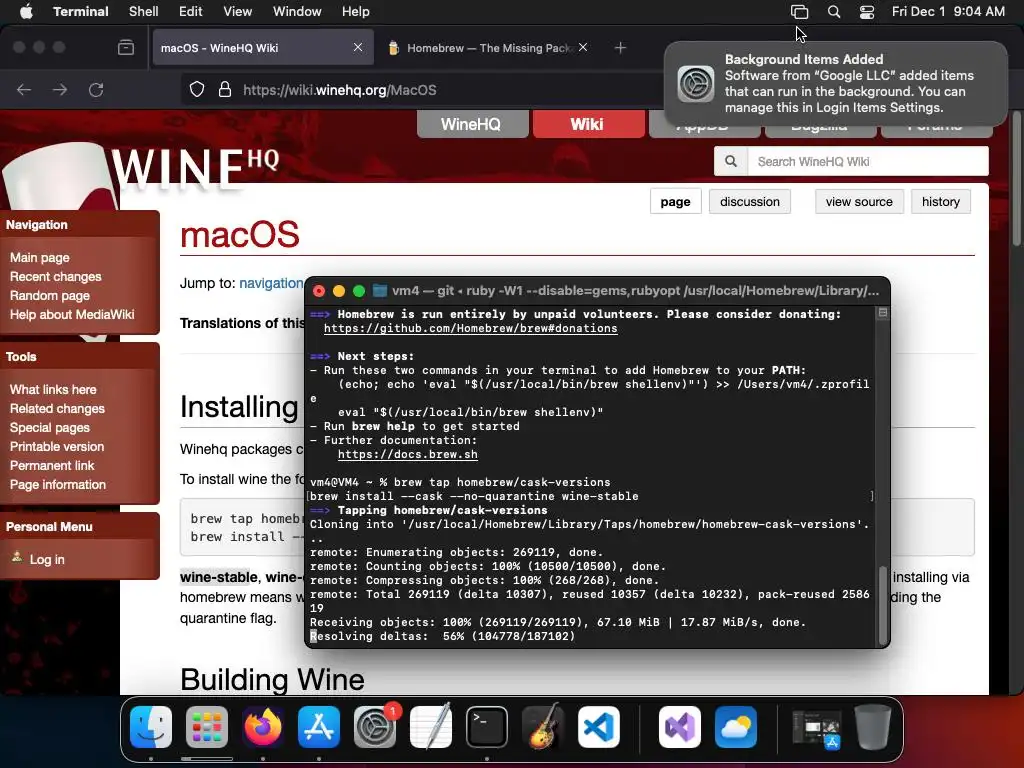Open Related changes link
The width and height of the screenshot is (1024, 768).
tap(57, 408)
